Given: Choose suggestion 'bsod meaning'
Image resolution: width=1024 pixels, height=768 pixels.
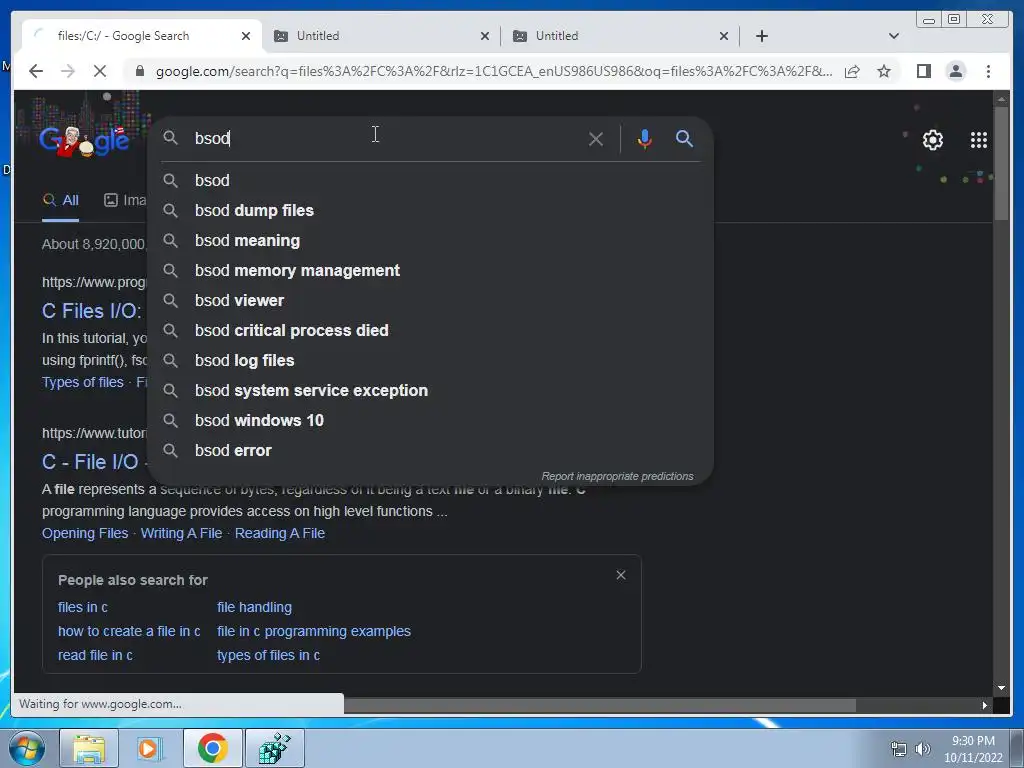Looking at the screenshot, I should (x=430, y=240).
